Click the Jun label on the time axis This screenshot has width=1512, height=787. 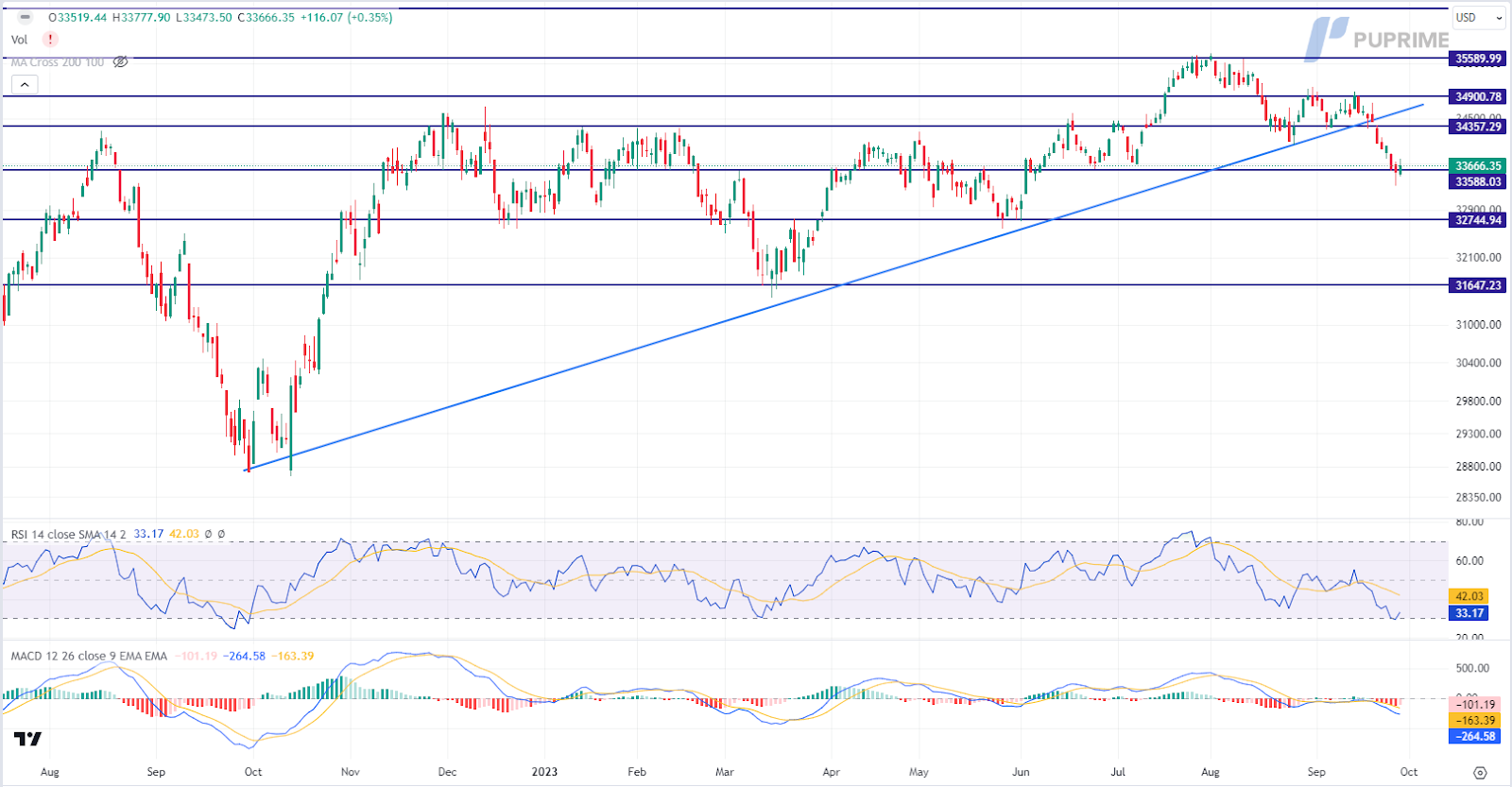(1021, 772)
